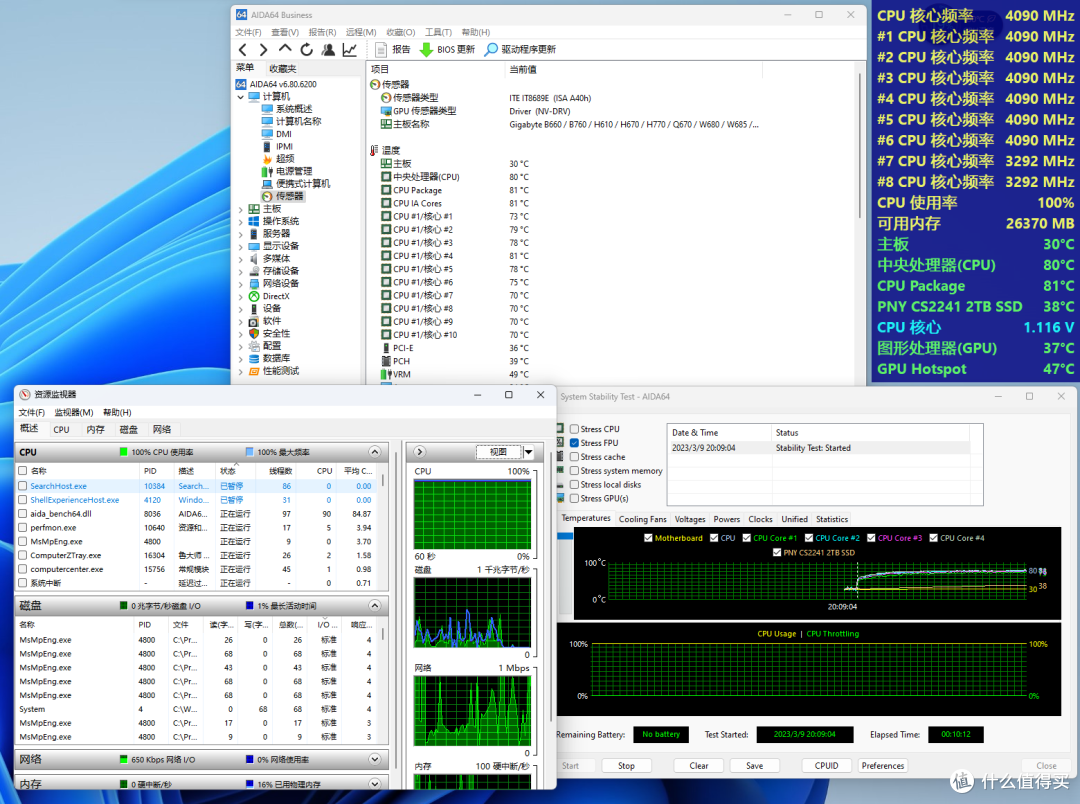This screenshot has width=1080, height=804.
Task: Enable Stress system memory checkbox
Action: click(x=574, y=471)
